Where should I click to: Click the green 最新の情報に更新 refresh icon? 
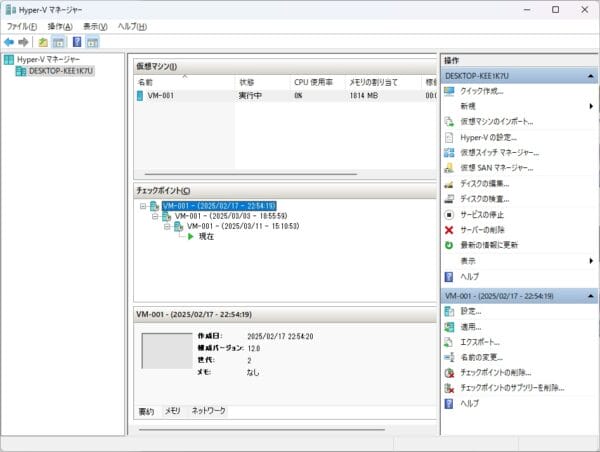[x=449, y=245]
